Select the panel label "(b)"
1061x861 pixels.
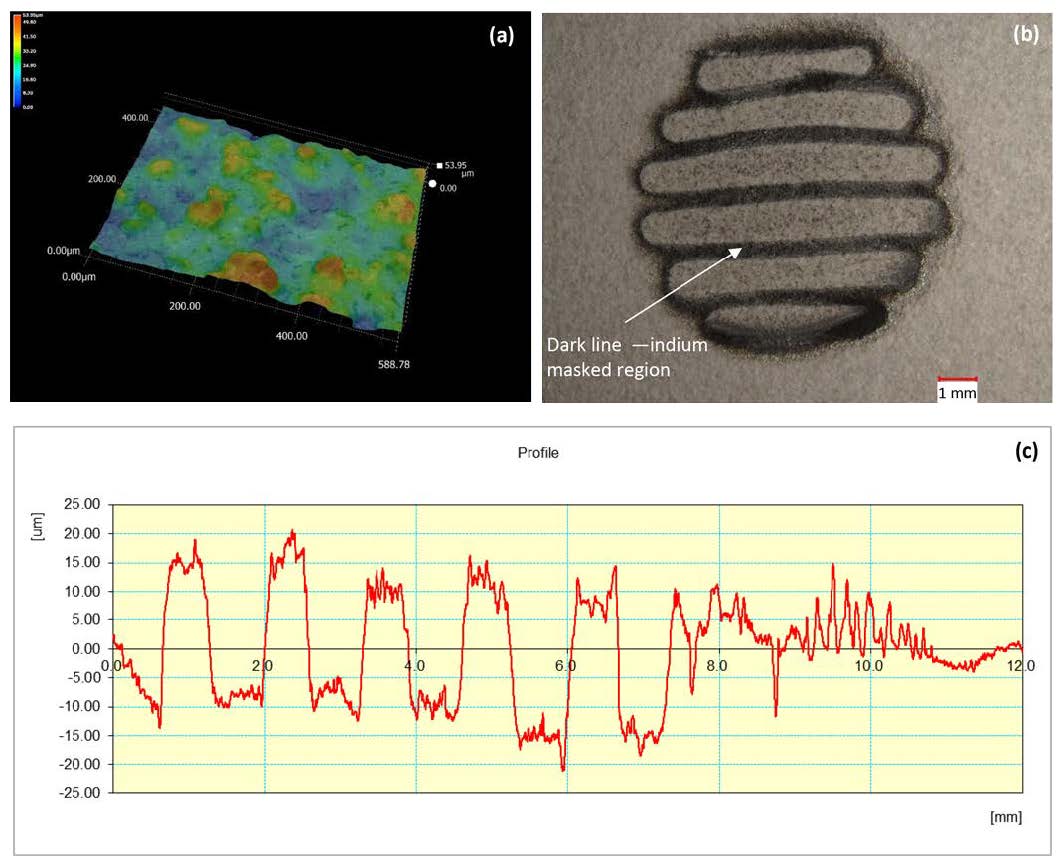(1026, 35)
